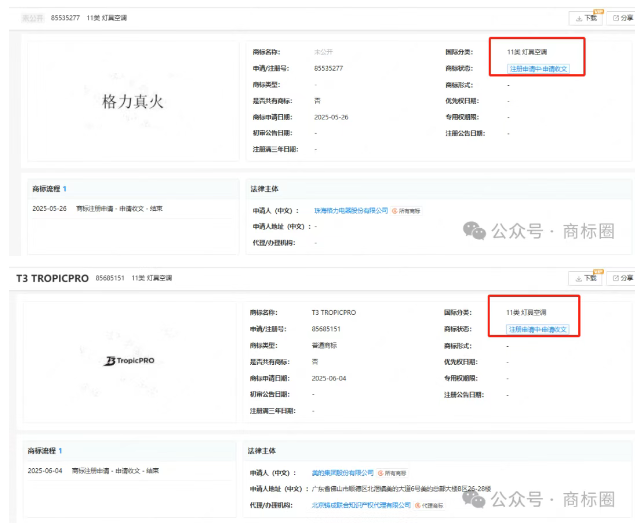Open agency link 北京铭成联合知识产权代理有限公司
Image resolution: width=635 pixels, height=523 pixels.
[x=362, y=505]
